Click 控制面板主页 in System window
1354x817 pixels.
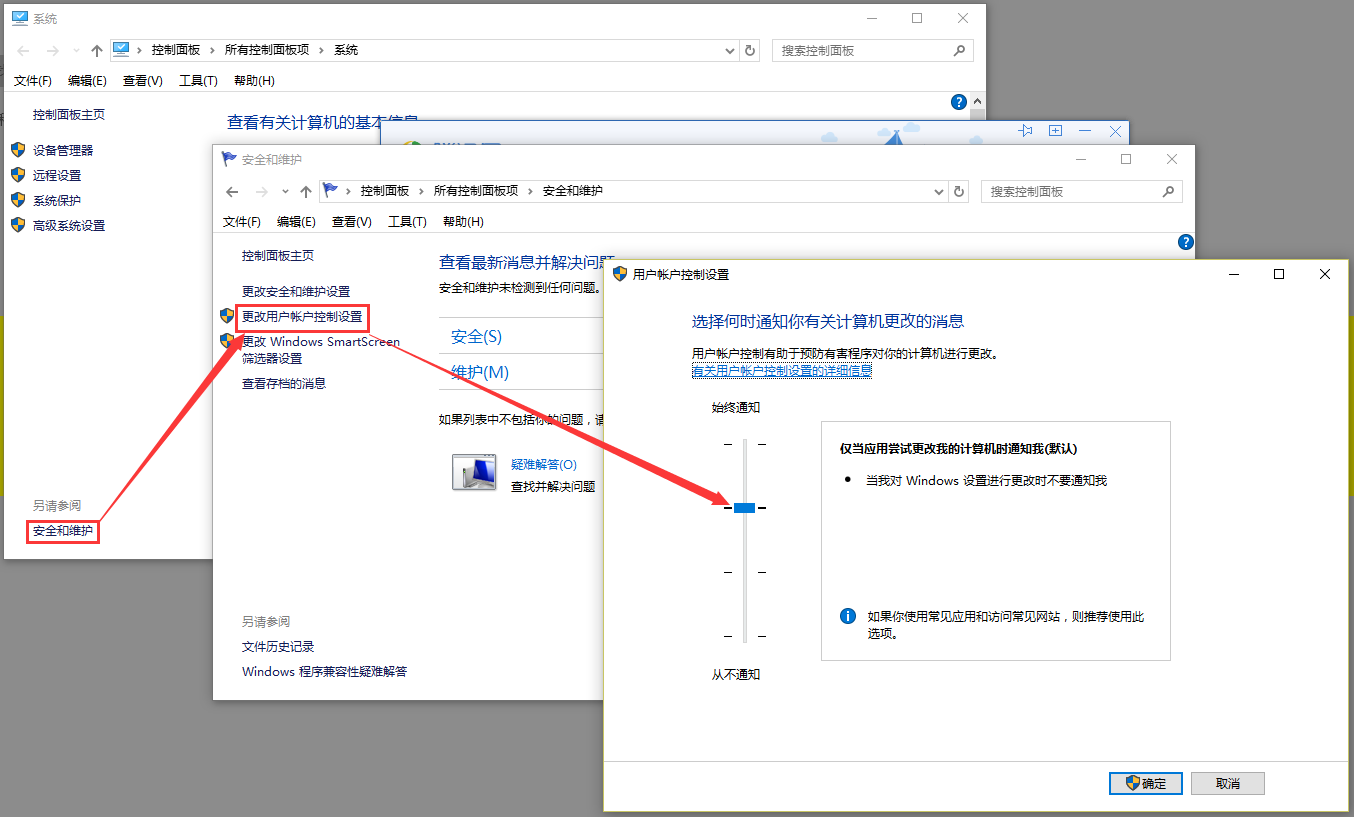pos(69,115)
